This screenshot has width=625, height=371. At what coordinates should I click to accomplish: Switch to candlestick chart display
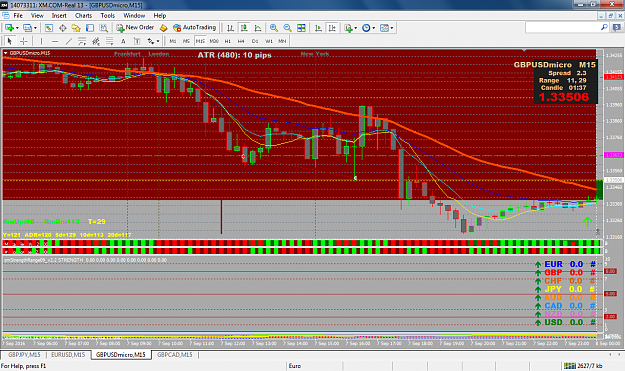point(244,28)
